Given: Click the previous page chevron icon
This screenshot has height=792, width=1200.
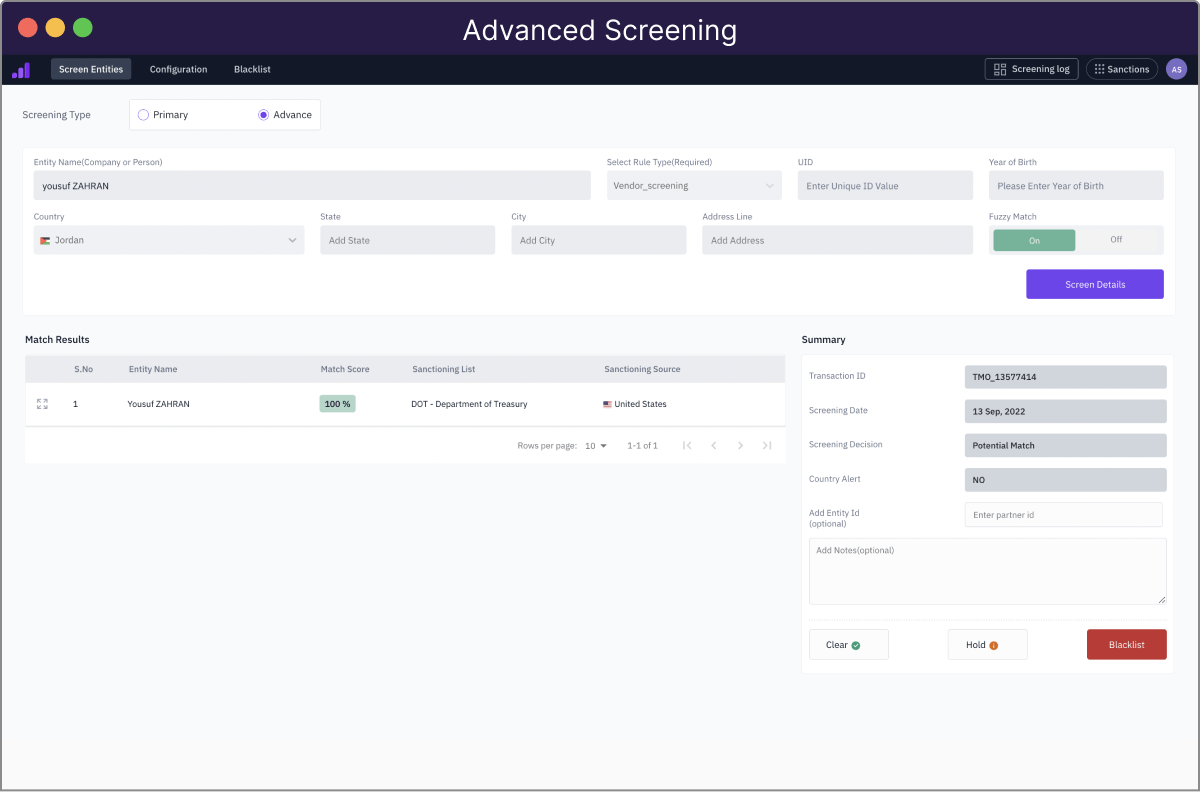Looking at the screenshot, I should [x=714, y=445].
